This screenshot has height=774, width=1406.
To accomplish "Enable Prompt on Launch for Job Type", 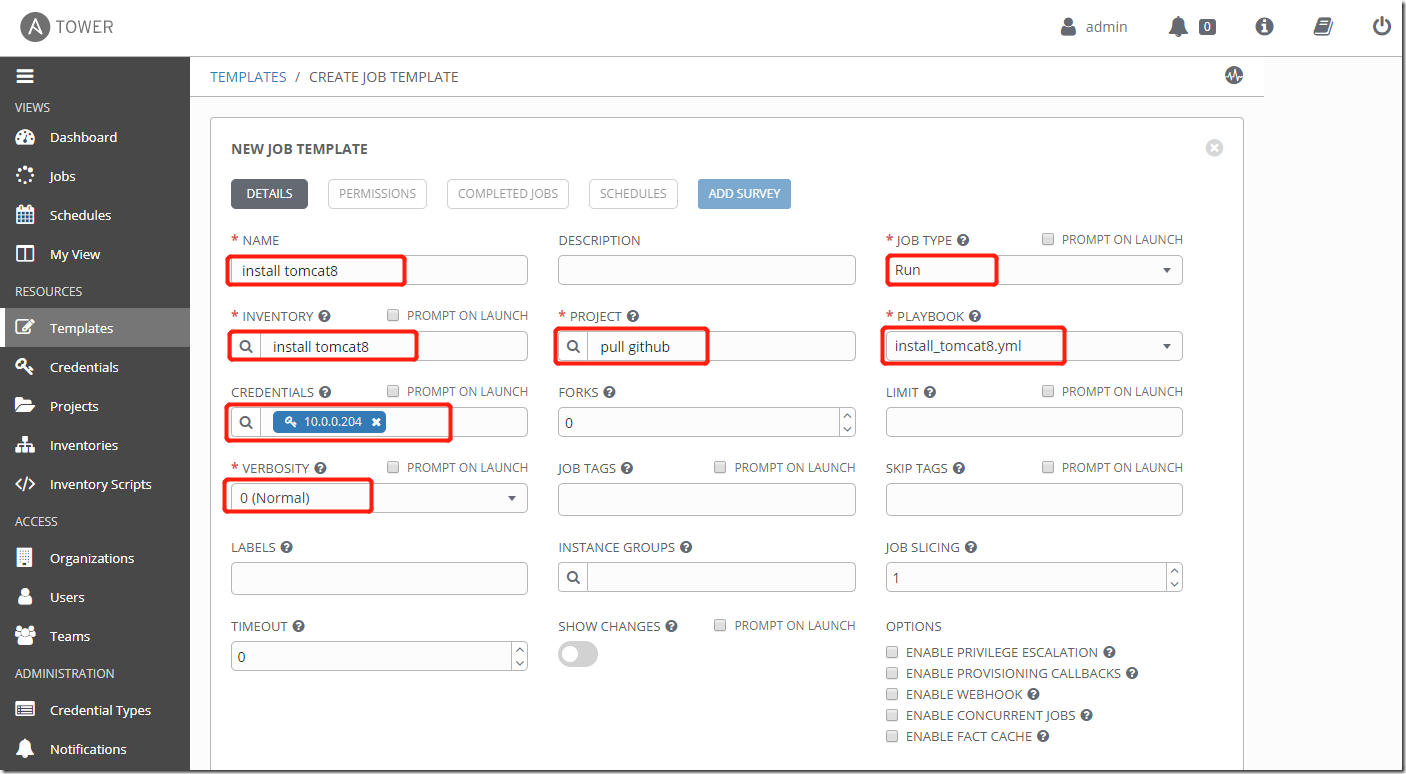I will tap(1048, 239).
